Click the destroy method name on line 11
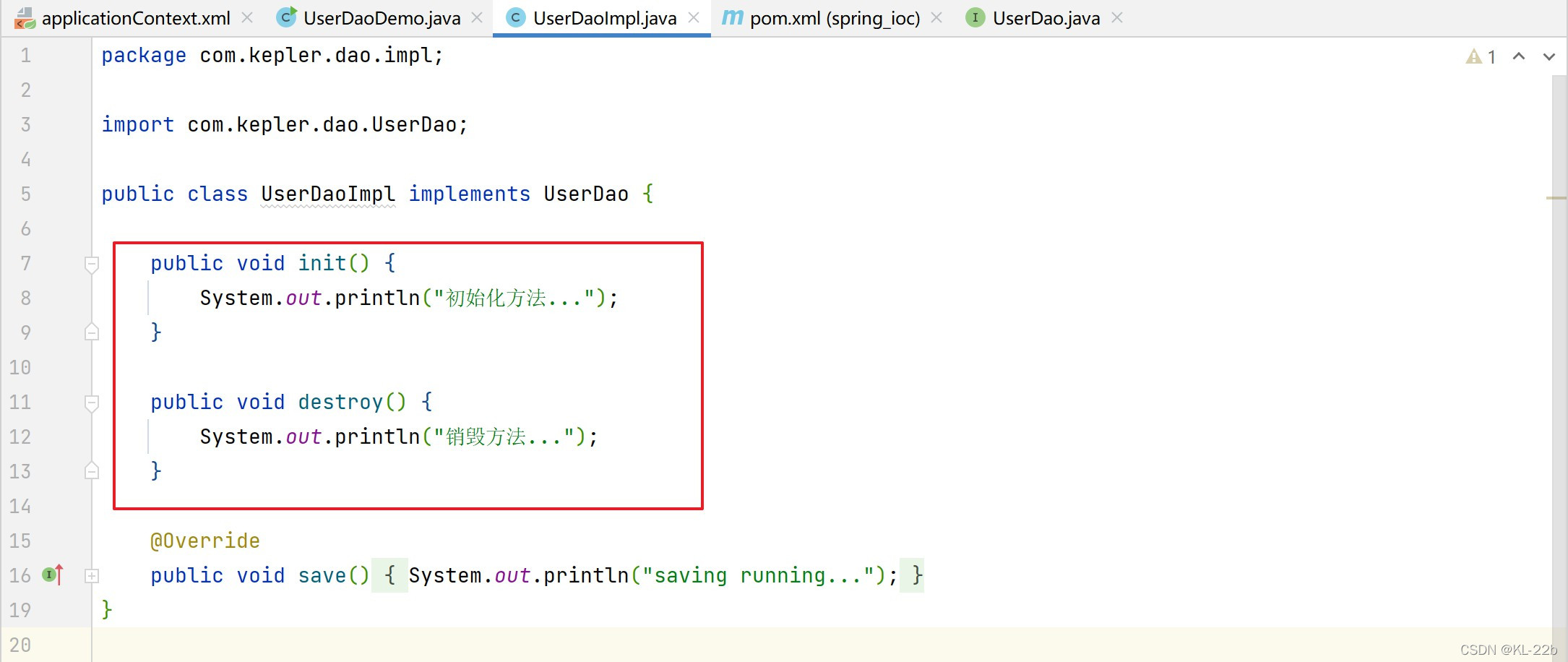This screenshot has height=662, width=1568. [x=340, y=402]
